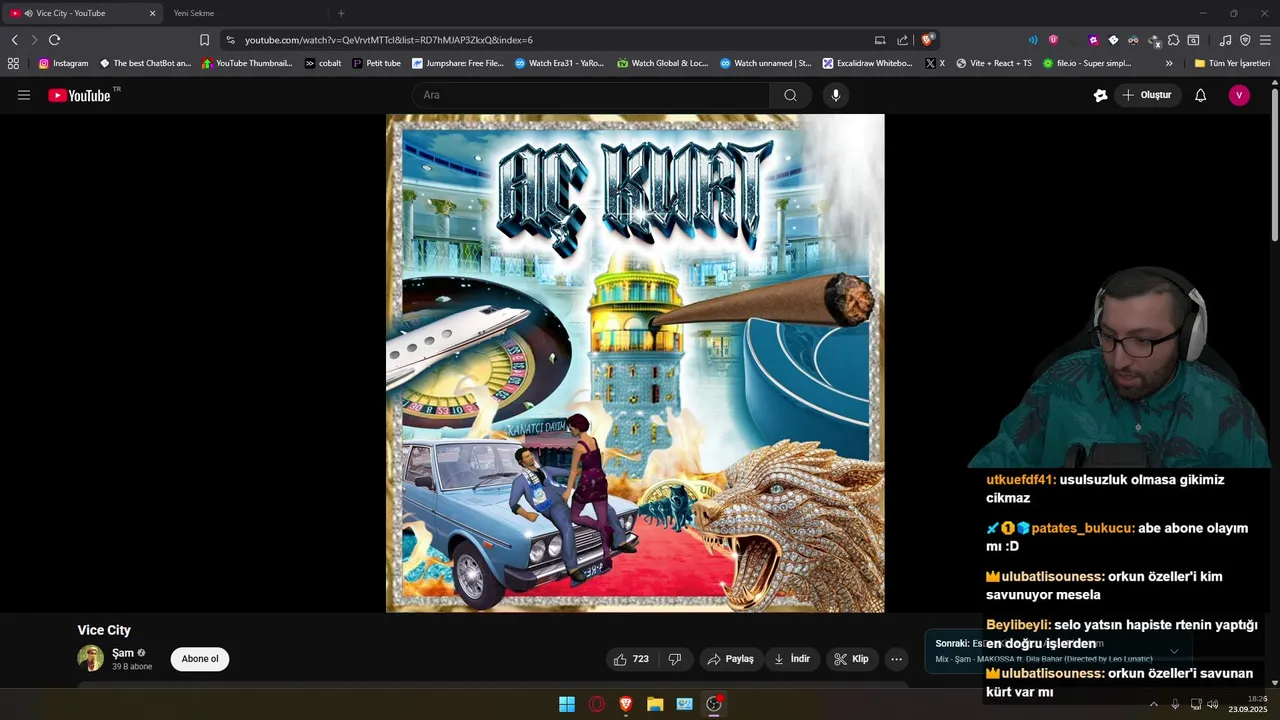Open the Windows Start menu
The image size is (1280, 720).
tap(567, 704)
